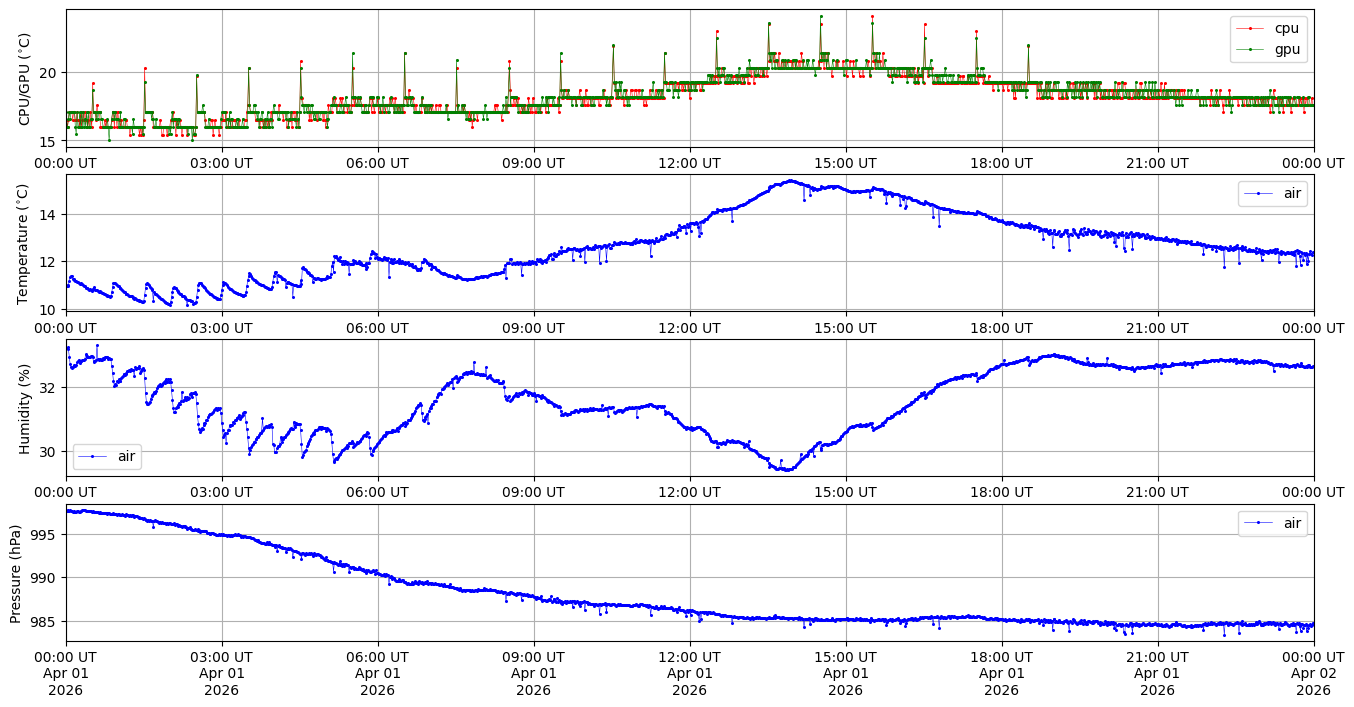
Task: Click the gpu legend entry
Action: tap(1286, 48)
